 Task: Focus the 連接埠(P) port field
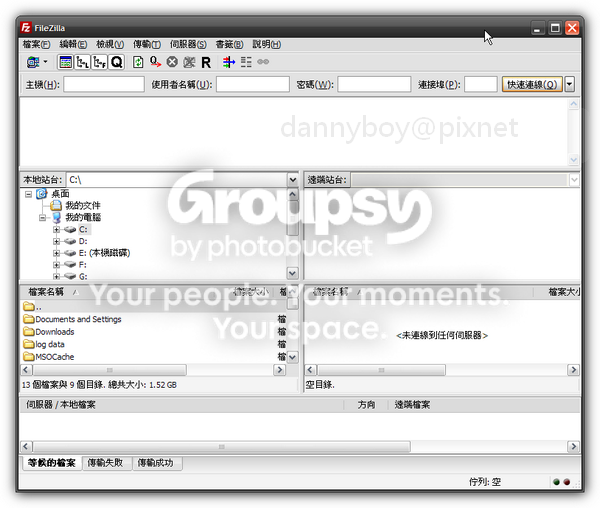click(x=481, y=85)
